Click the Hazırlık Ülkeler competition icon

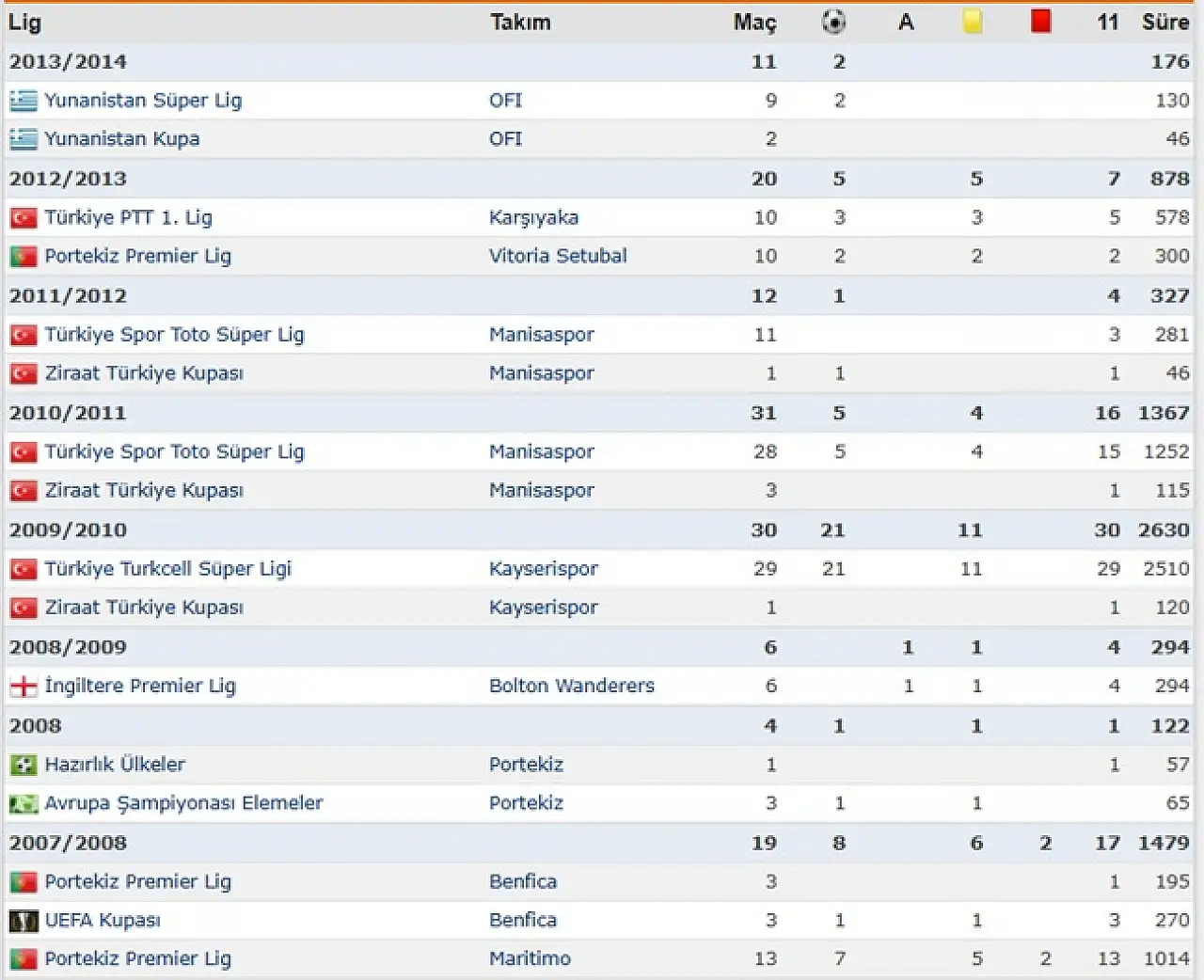point(24,765)
